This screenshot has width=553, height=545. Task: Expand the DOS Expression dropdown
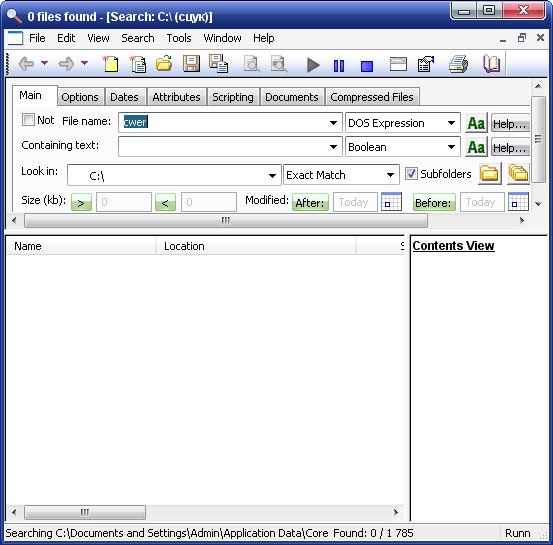451,123
